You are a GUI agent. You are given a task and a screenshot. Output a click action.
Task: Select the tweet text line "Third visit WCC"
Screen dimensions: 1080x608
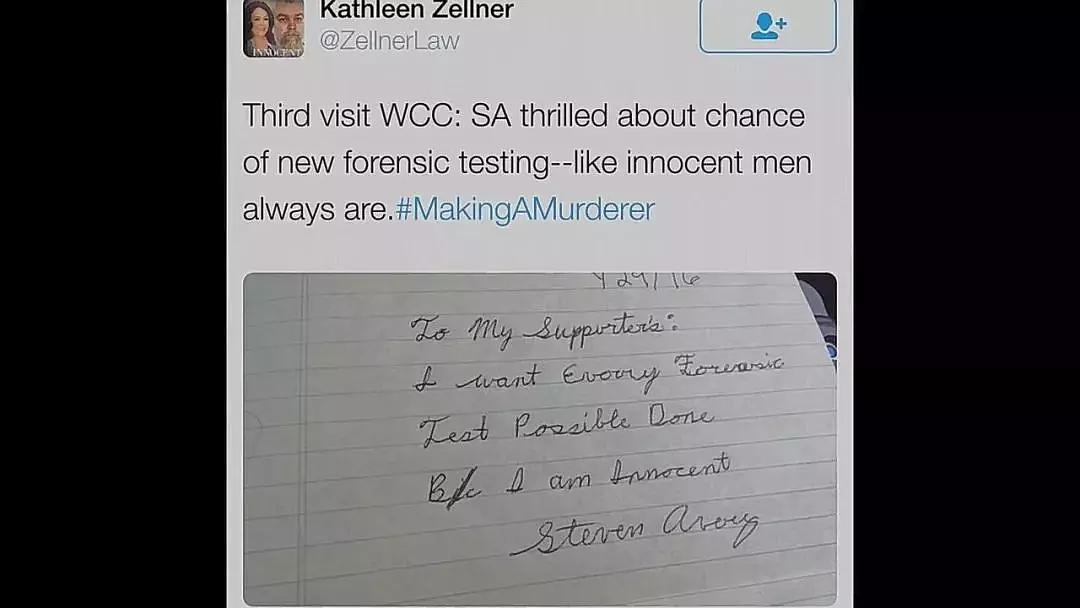351,116
